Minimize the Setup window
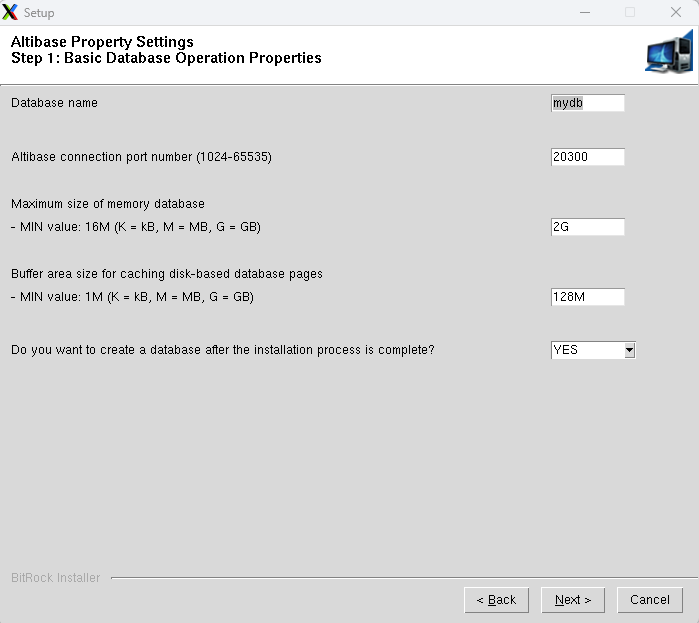This screenshot has height=623, width=699. pyautogui.click(x=584, y=13)
